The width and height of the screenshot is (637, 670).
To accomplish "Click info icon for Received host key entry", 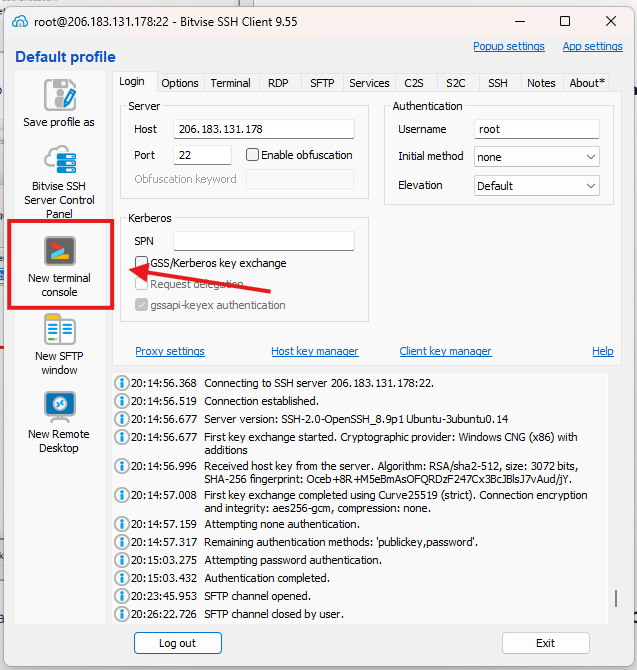I will (x=122, y=466).
